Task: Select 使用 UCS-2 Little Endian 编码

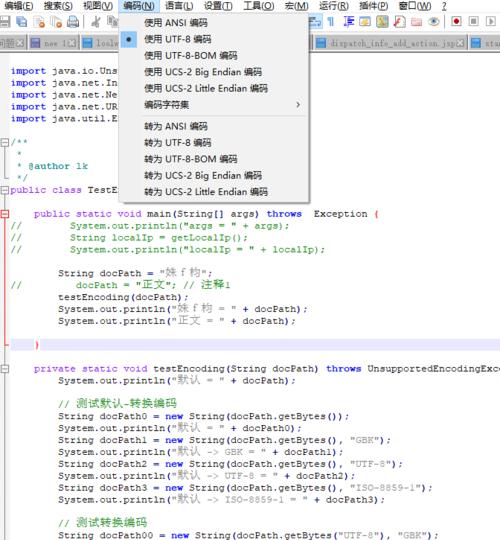Action: 214,89
